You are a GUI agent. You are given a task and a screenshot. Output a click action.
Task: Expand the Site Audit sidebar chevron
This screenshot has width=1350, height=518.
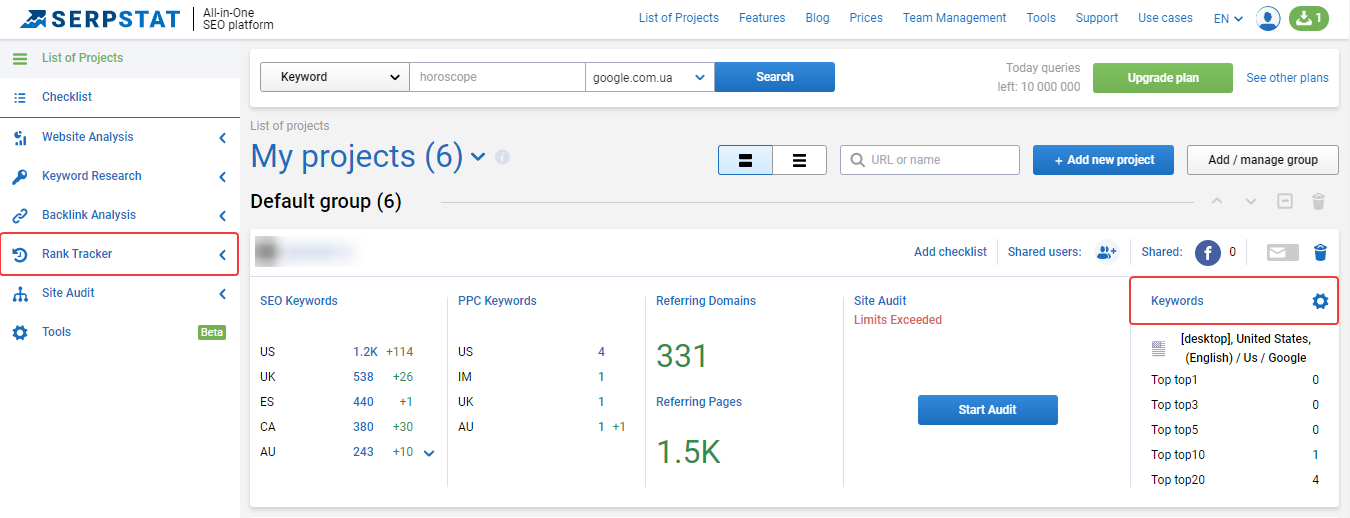coord(223,293)
